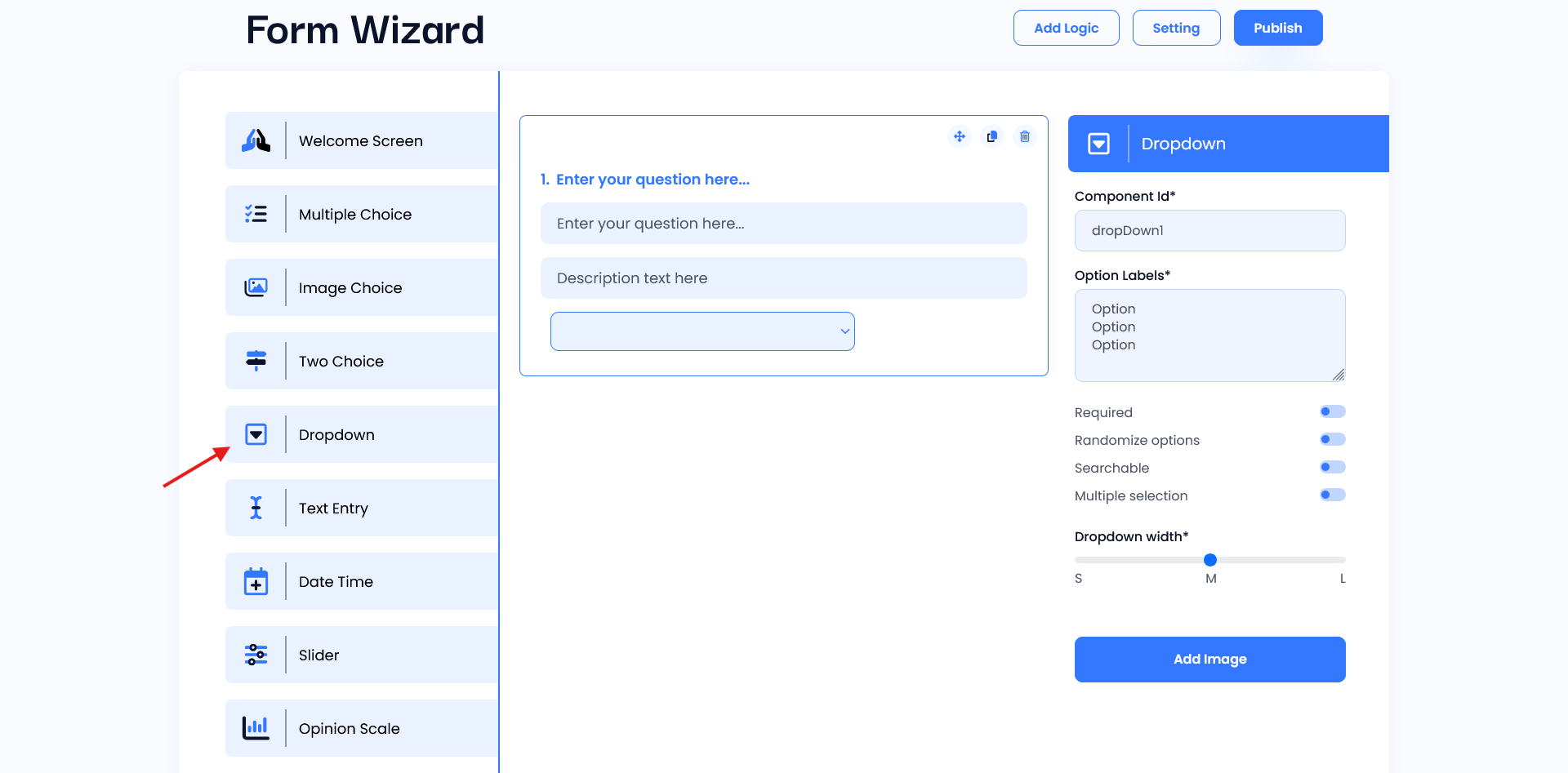This screenshot has width=1568, height=773.
Task: Click the Date Time calendar icon
Action: click(x=256, y=581)
